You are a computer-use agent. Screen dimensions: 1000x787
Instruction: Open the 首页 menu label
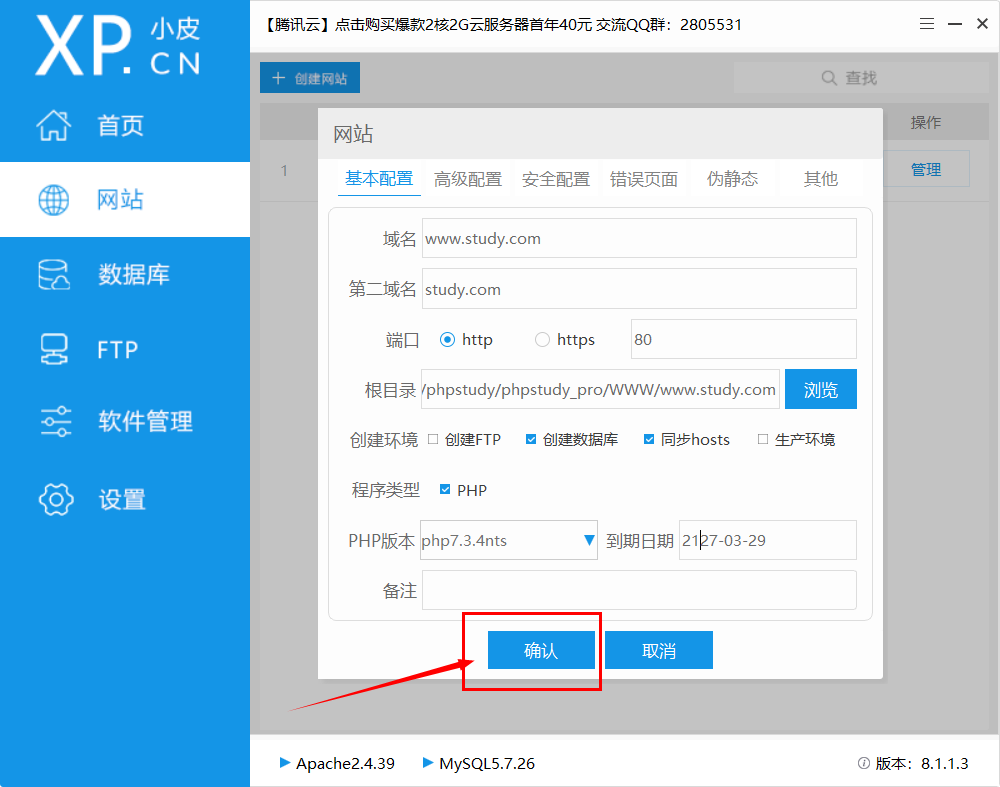tap(121, 126)
